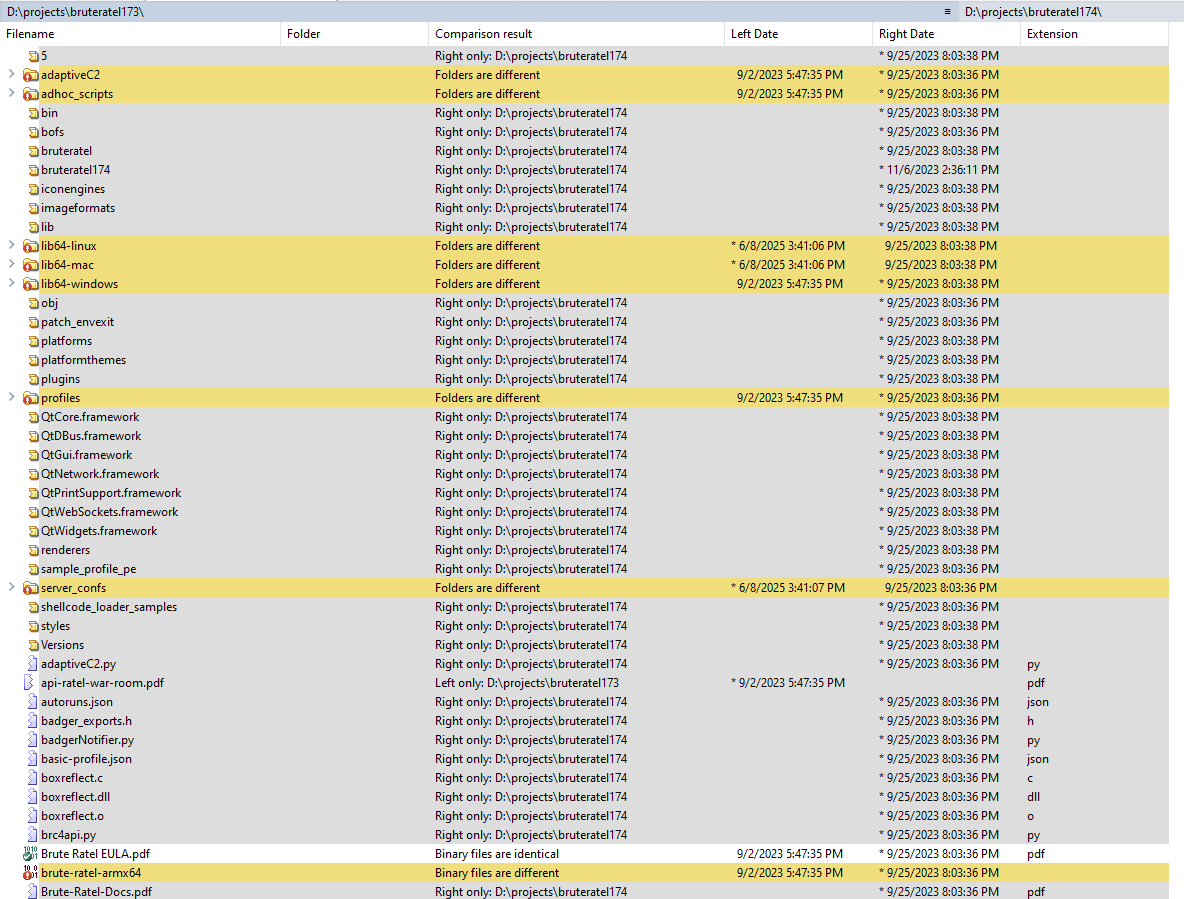Click the api-ratel-war-room.pdf left-only file icon
1184x899 pixels.
tap(29, 682)
